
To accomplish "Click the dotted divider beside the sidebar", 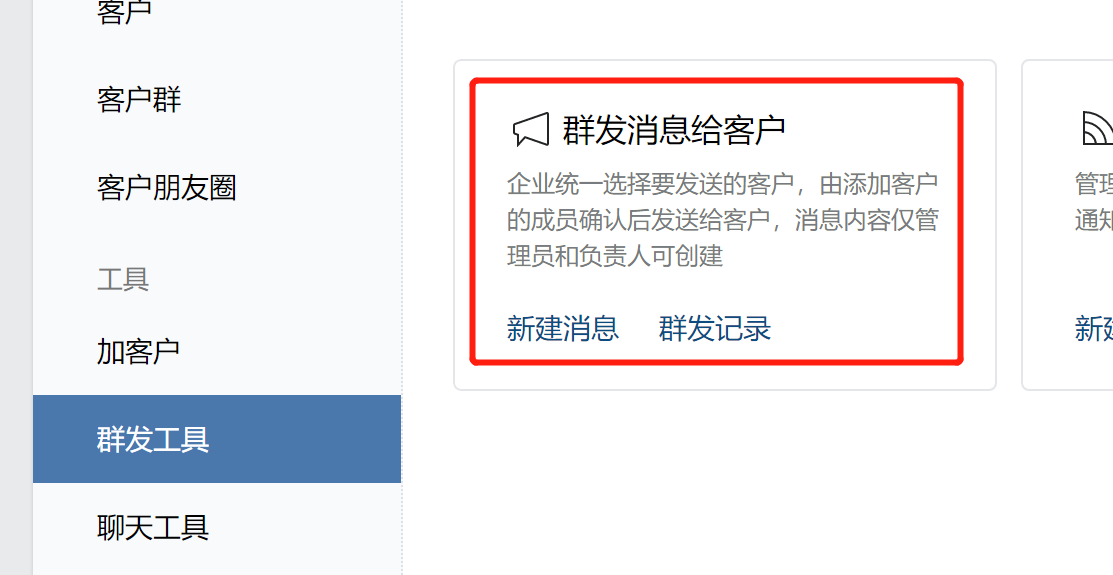I will tap(402, 288).
